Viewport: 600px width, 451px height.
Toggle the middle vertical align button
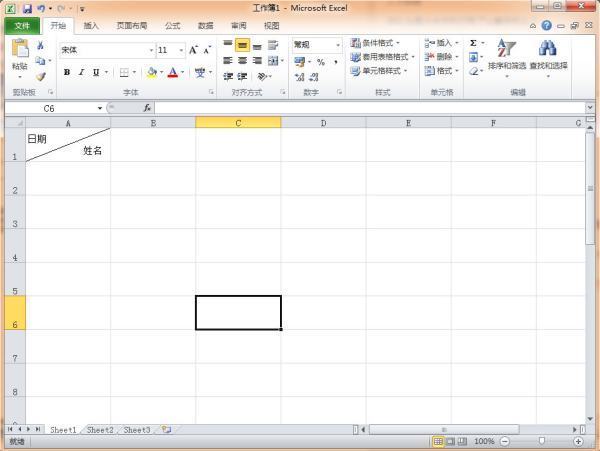(242, 45)
